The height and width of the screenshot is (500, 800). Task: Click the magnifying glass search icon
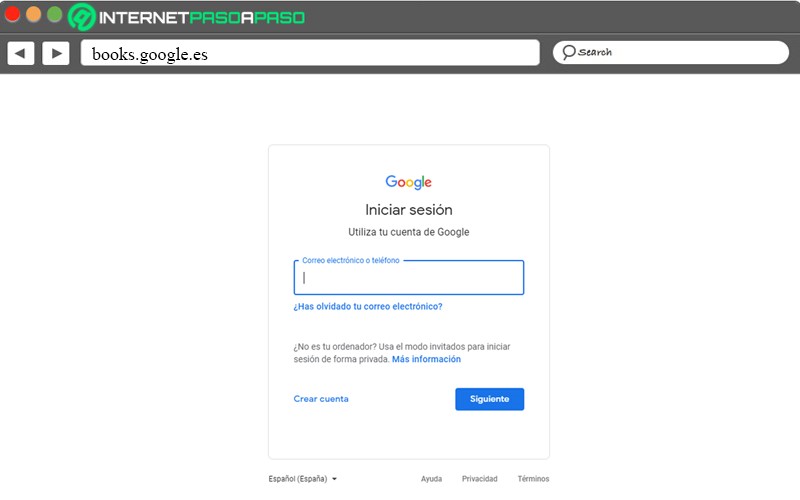tap(568, 52)
